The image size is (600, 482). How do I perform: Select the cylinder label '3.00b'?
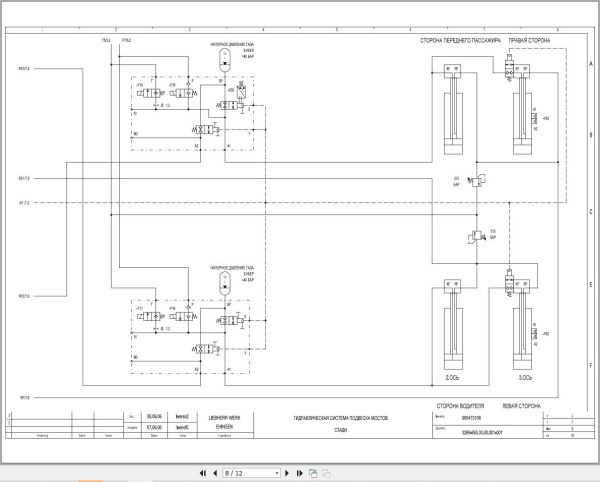pyautogui.click(x=525, y=378)
